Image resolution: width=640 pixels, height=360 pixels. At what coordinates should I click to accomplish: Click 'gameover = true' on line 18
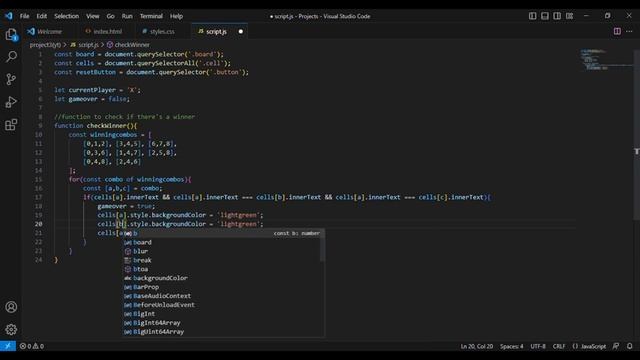pos(126,206)
